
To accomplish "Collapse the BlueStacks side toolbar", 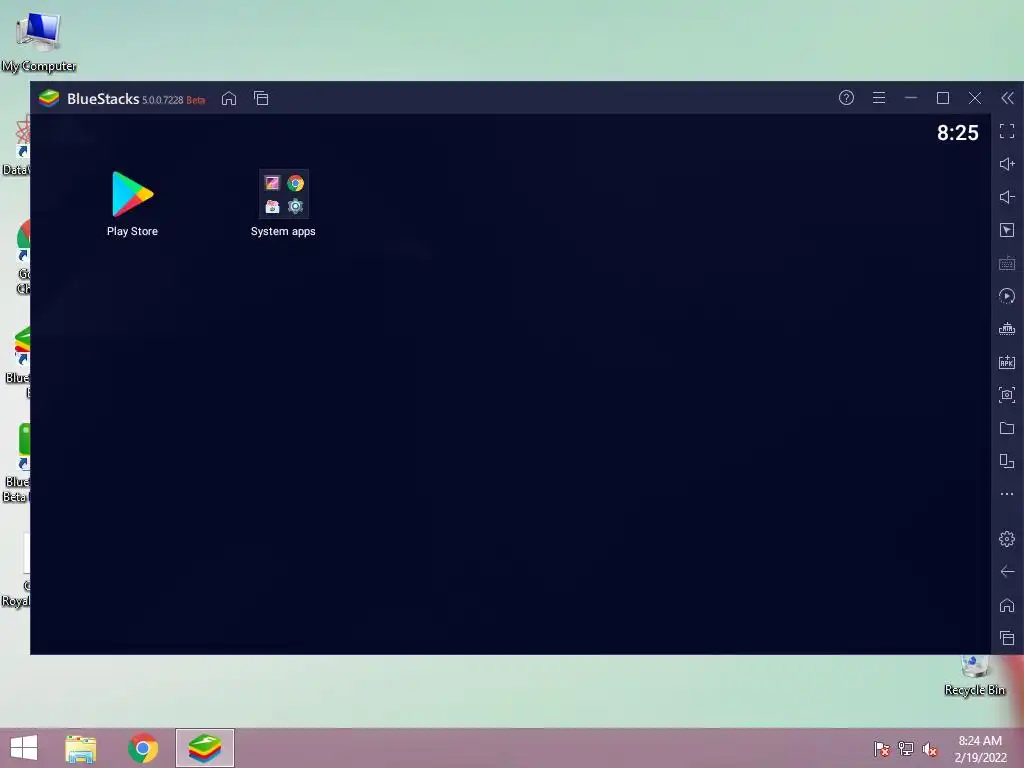I will click(1008, 98).
